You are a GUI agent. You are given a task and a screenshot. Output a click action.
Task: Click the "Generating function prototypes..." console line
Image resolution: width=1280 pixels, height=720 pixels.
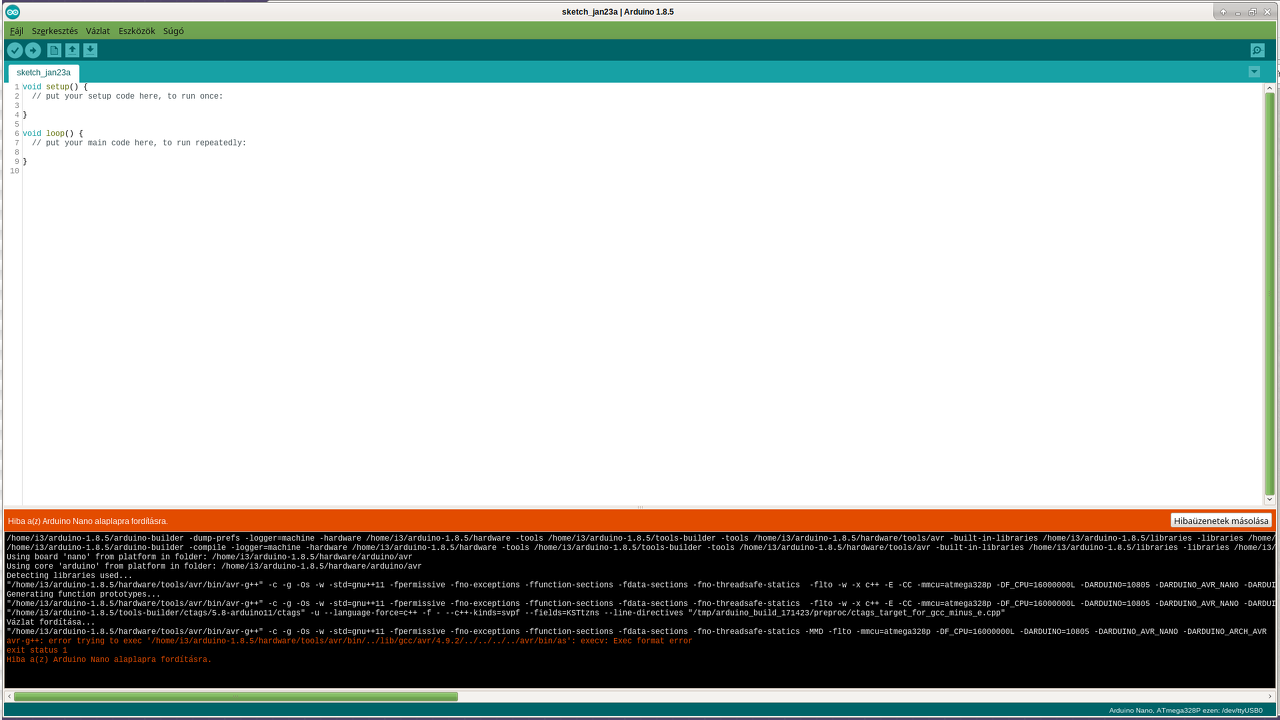tap(83, 594)
